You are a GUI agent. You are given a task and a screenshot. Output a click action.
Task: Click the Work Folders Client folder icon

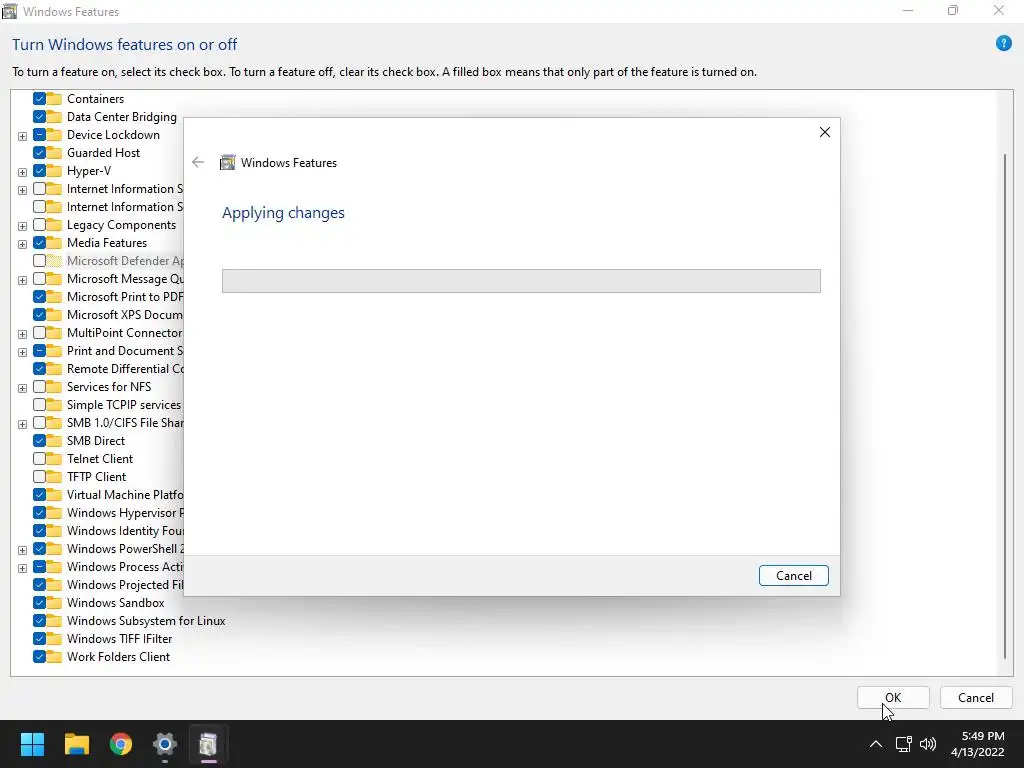tap(54, 657)
